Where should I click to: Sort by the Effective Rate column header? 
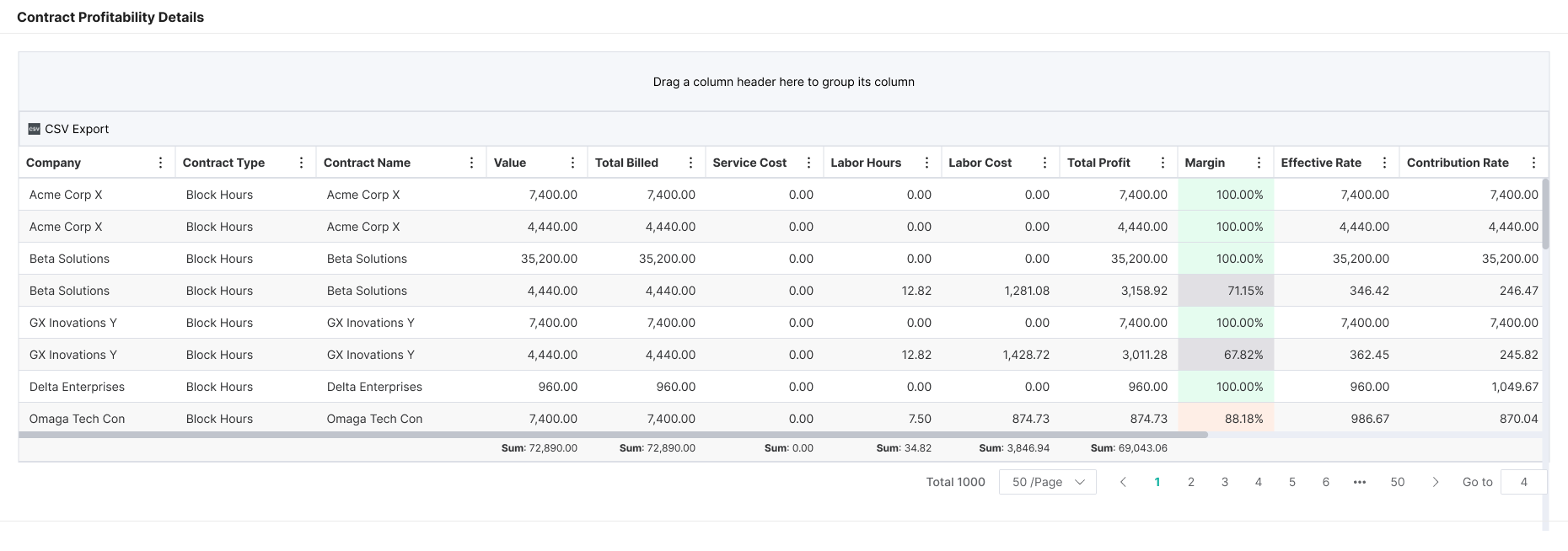tap(1321, 163)
